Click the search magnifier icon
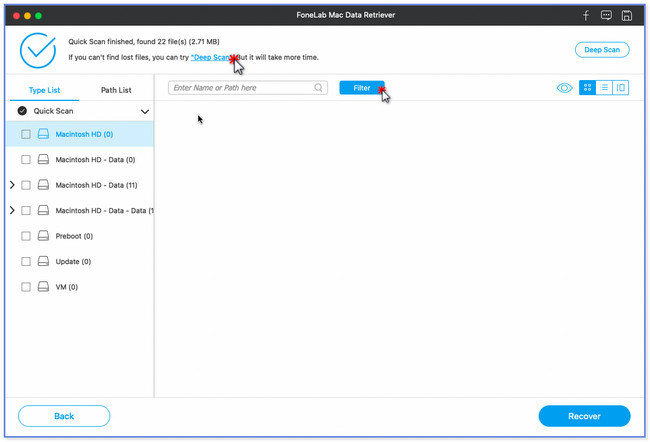The width and height of the screenshot is (650, 442). click(x=318, y=87)
